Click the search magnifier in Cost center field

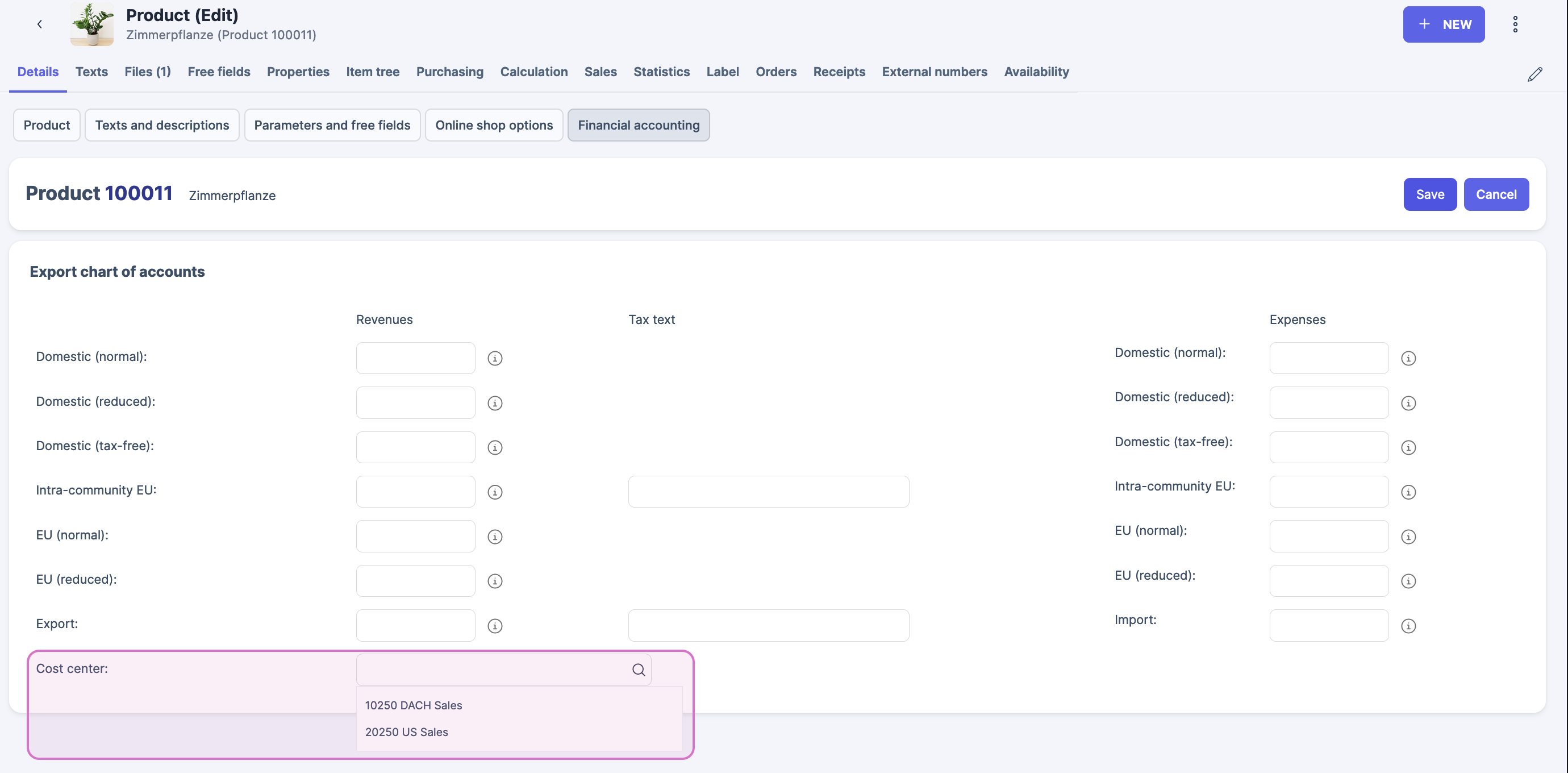pyautogui.click(x=637, y=669)
